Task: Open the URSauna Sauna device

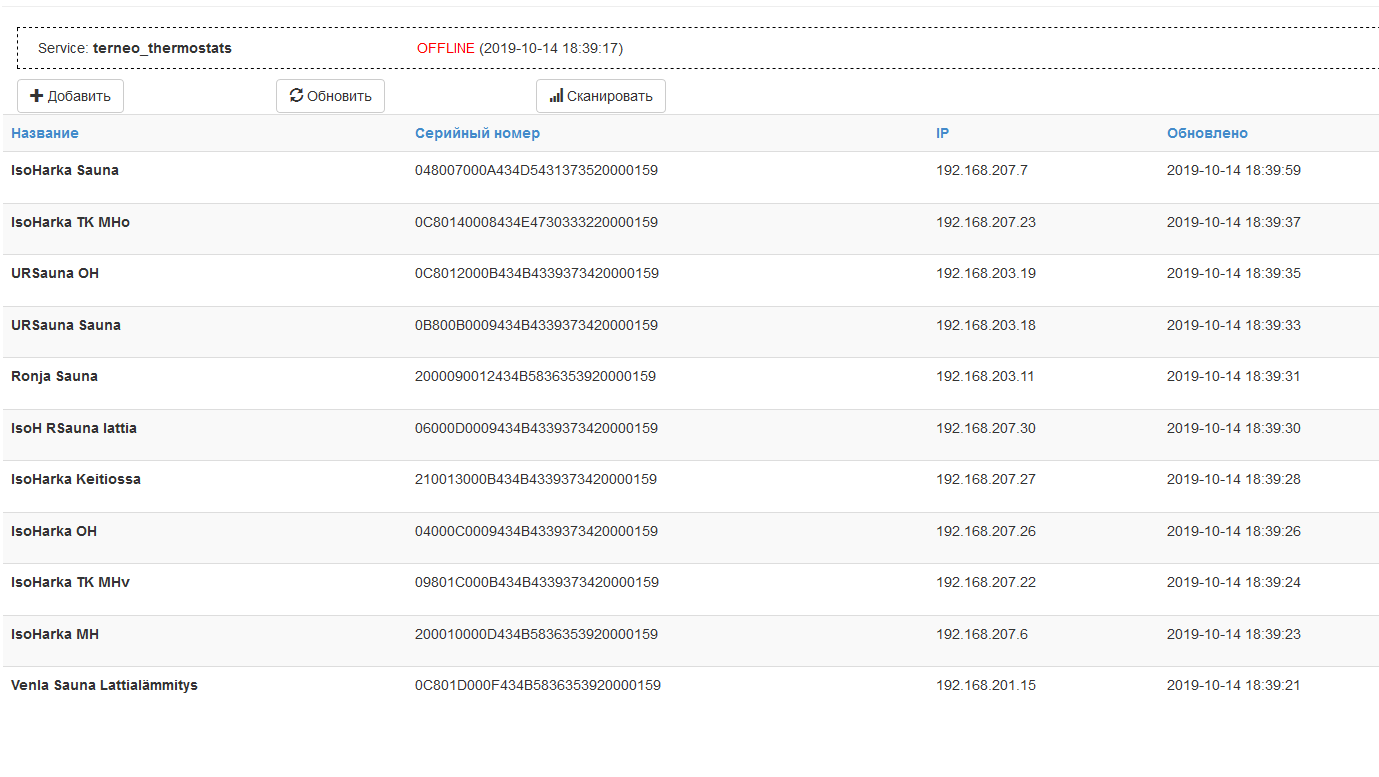Action: [x=66, y=325]
